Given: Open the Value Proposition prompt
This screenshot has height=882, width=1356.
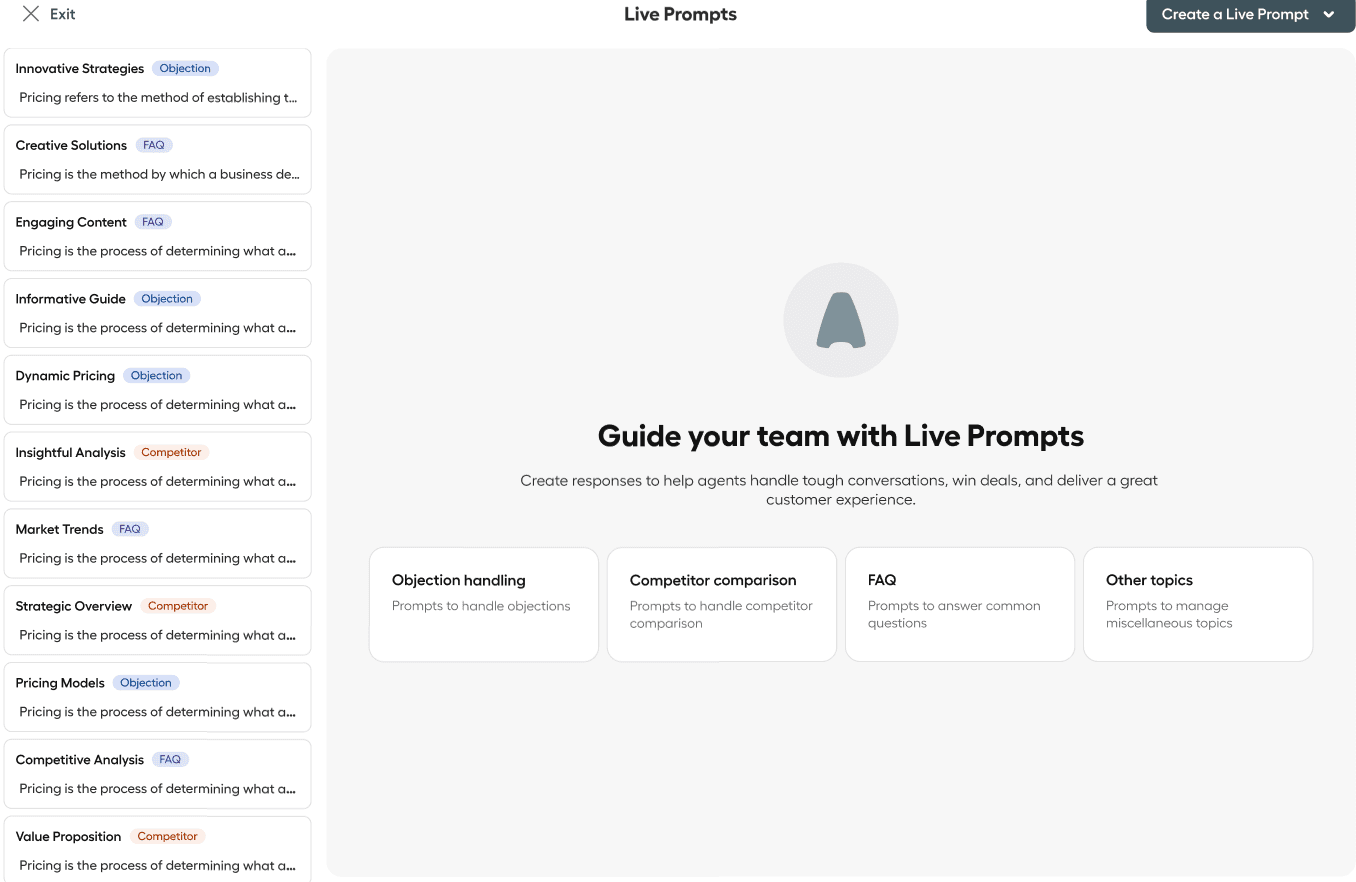Looking at the screenshot, I should (x=157, y=851).
